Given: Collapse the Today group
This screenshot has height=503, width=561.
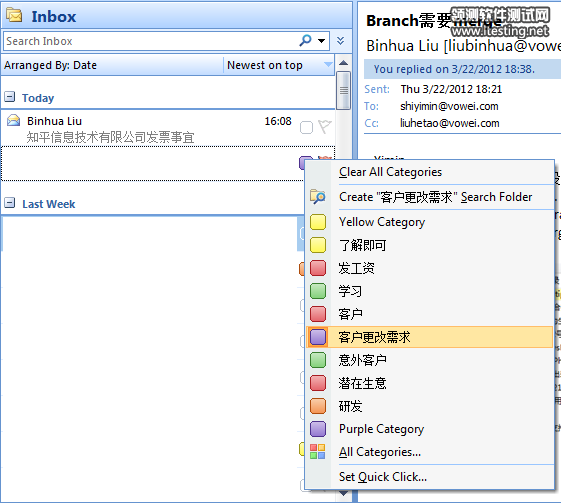Looking at the screenshot, I should pyautogui.click(x=10, y=97).
